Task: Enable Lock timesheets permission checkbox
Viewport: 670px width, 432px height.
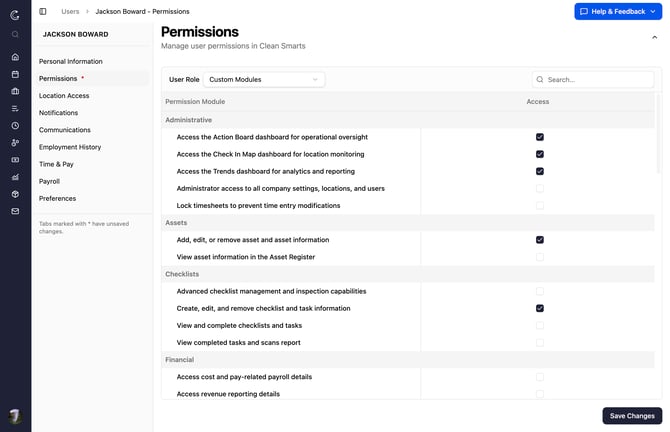Action: (x=540, y=206)
